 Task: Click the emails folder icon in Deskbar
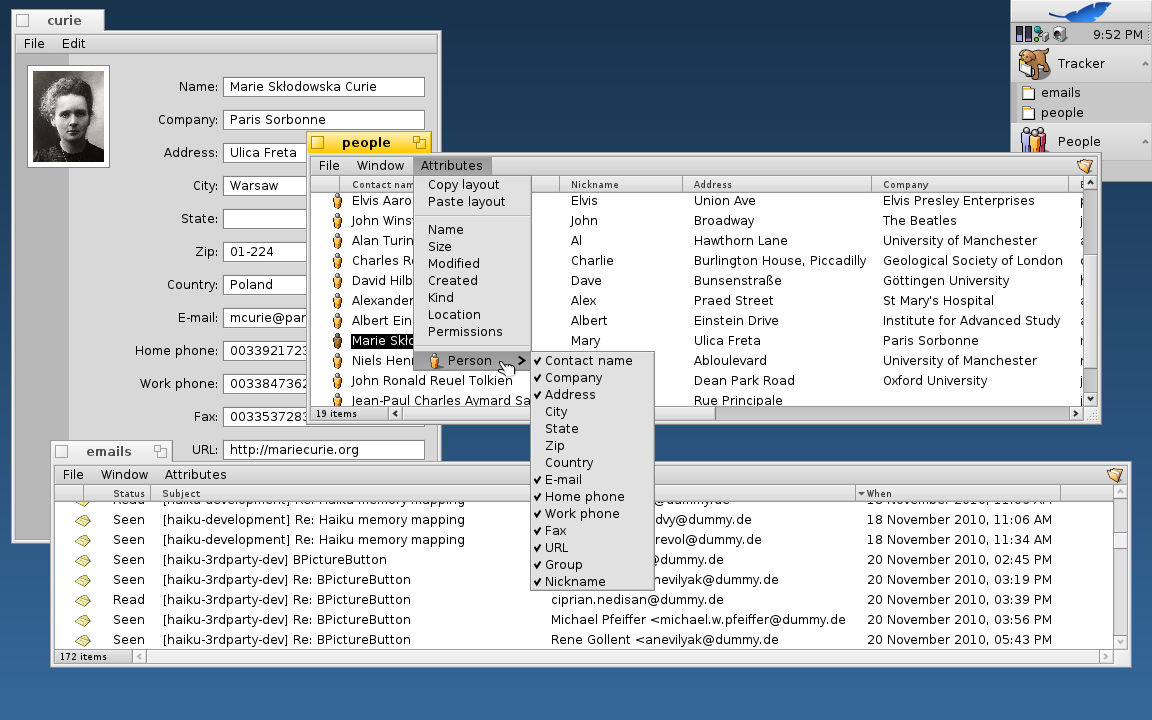click(x=1027, y=93)
